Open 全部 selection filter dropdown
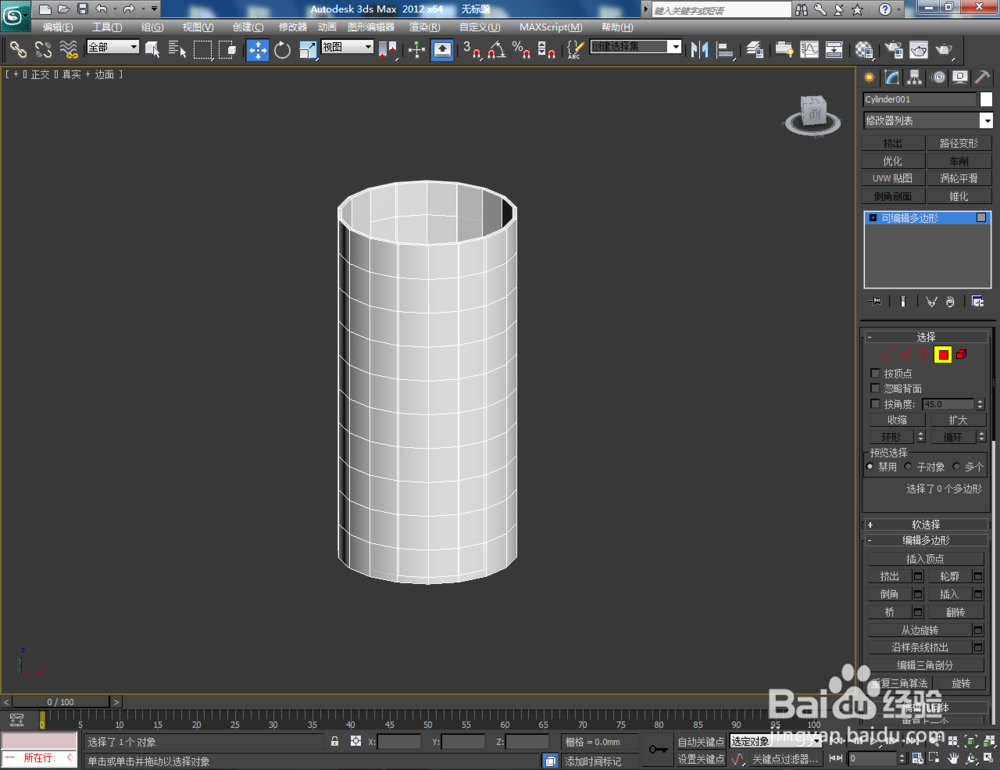Image resolution: width=1000 pixels, height=770 pixels. (x=113, y=47)
